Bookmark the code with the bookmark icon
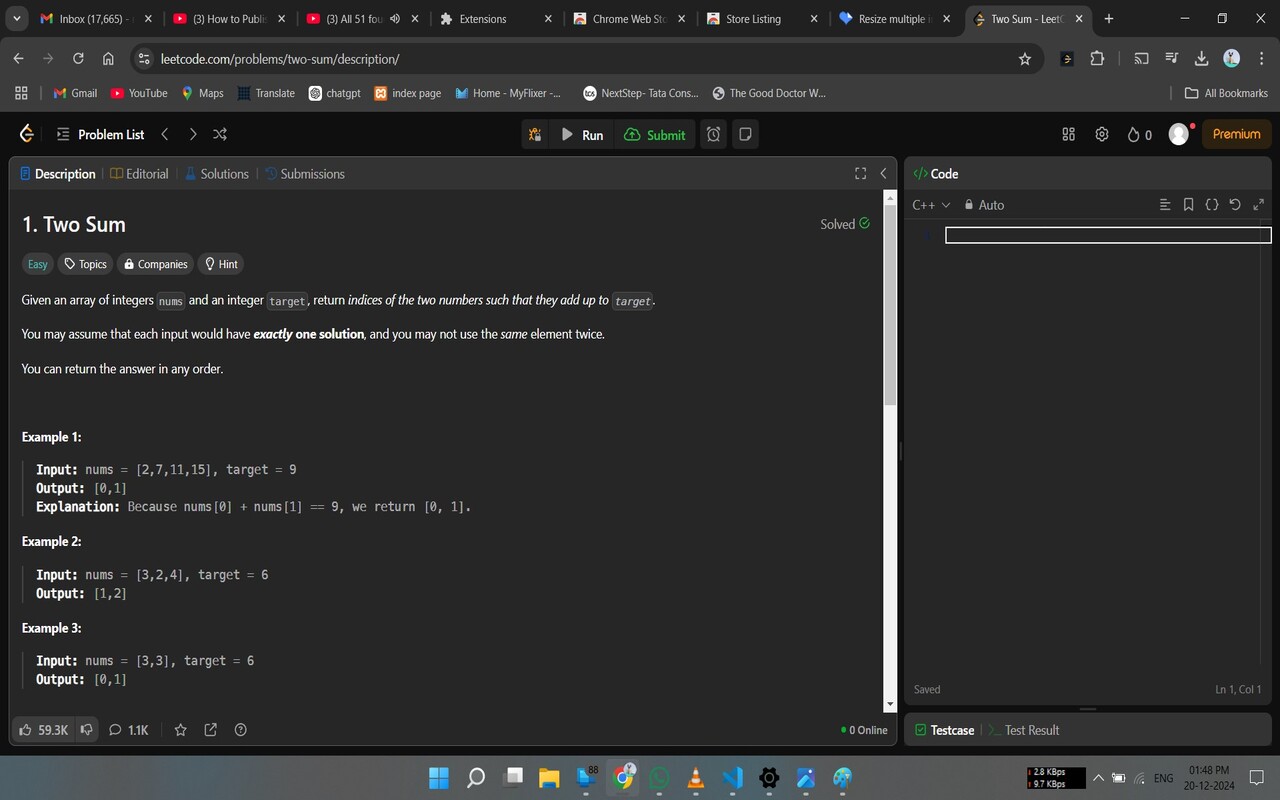This screenshot has width=1280, height=800. 1188,204
